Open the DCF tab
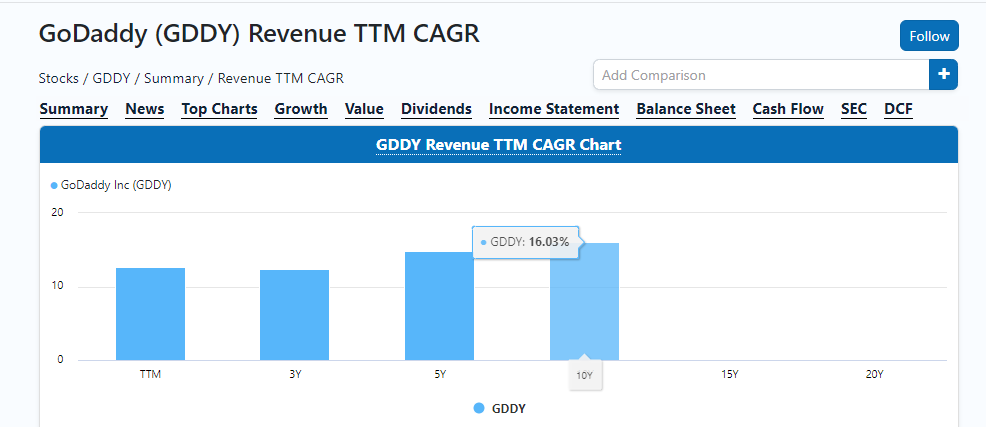The width and height of the screenshot is (986, 427). (898, 109)
